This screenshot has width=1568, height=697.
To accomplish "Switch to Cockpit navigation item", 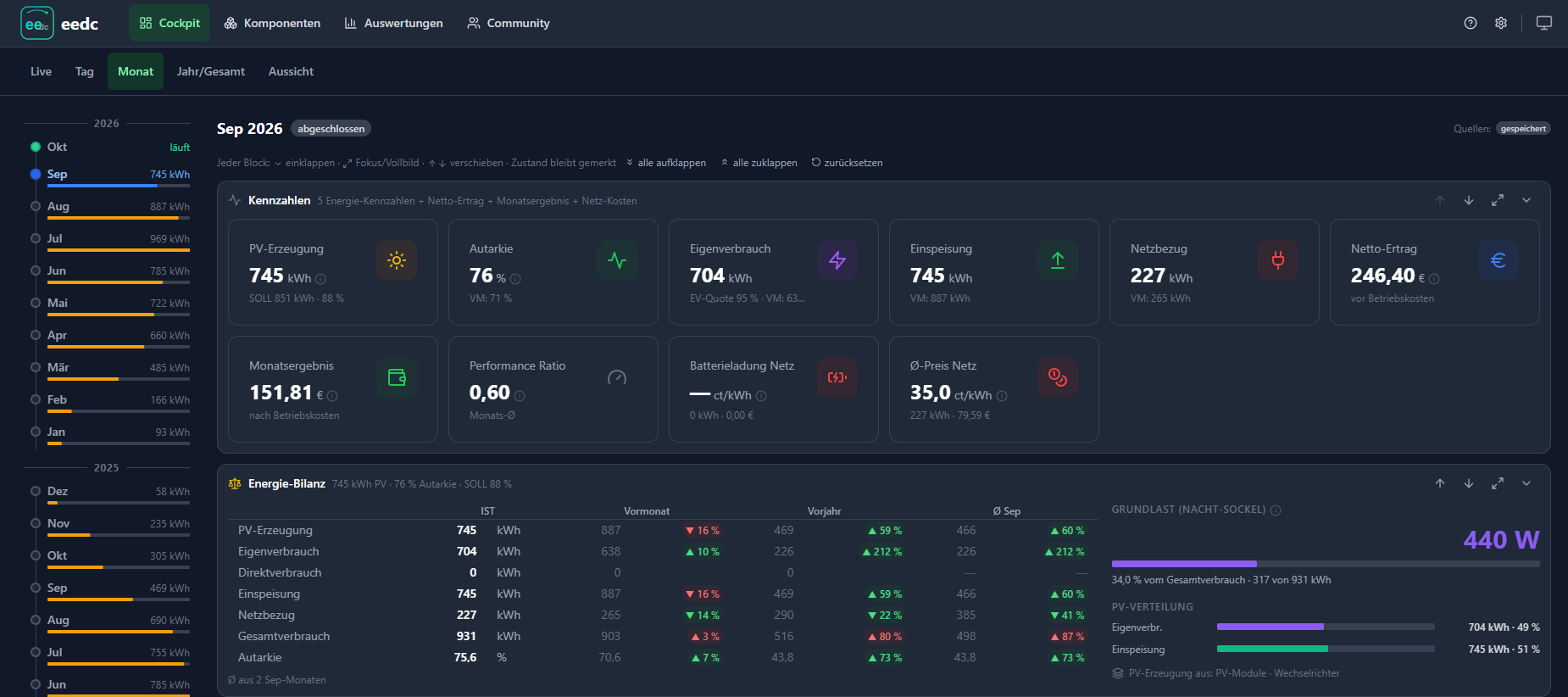I will point(170,23).
